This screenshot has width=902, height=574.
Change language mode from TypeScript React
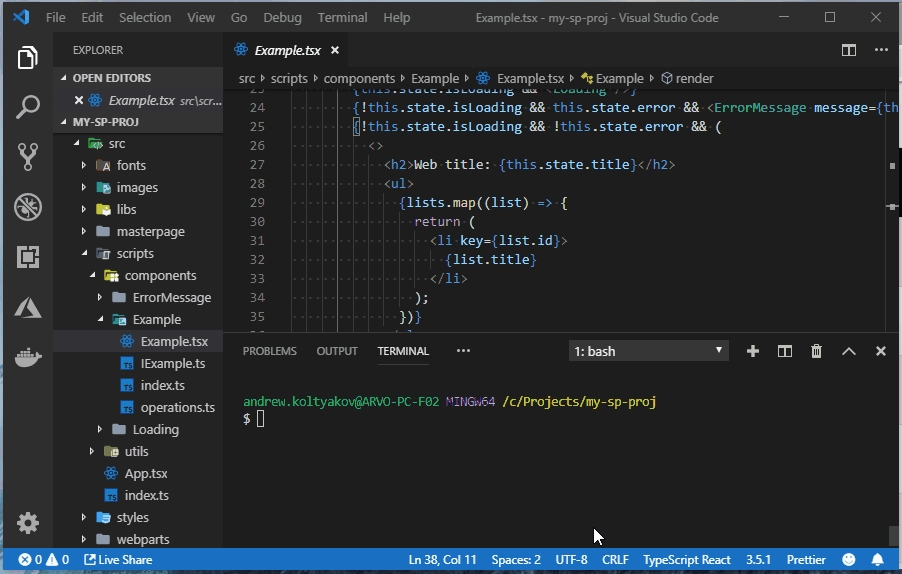(686, 560)
